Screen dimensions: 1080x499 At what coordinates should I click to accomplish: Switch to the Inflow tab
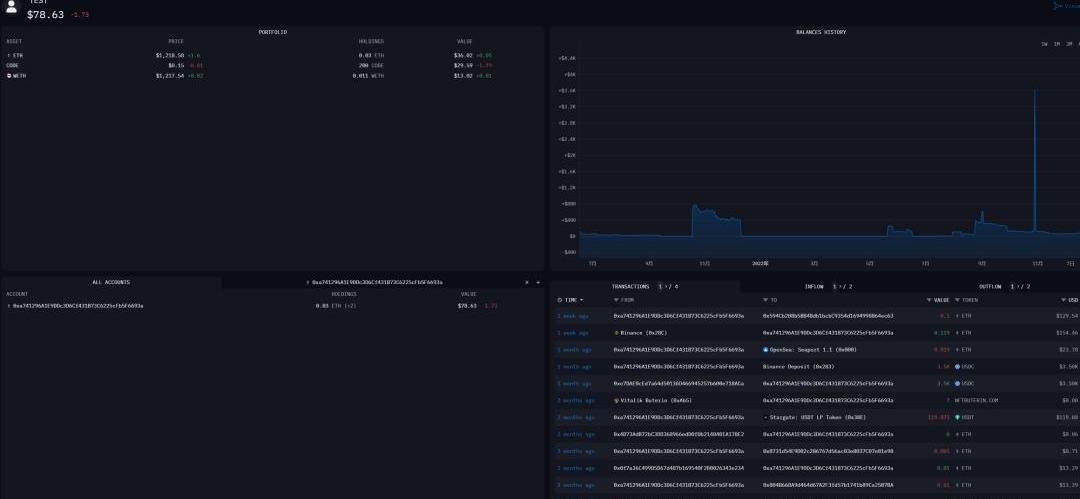(815, 286)
